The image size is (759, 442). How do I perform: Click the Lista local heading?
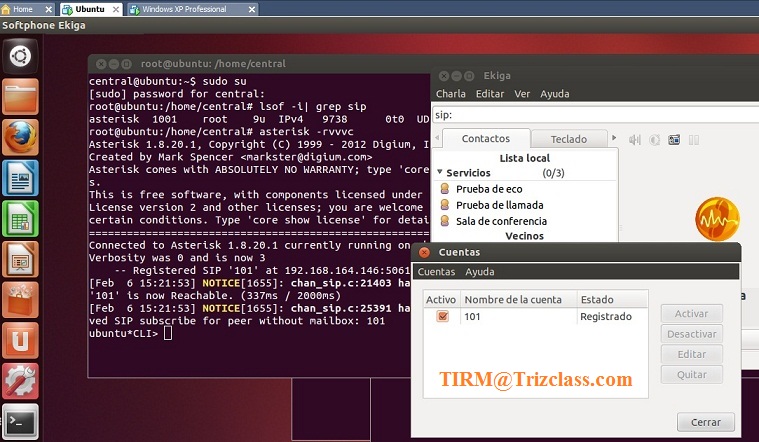(x=525, y=158)
